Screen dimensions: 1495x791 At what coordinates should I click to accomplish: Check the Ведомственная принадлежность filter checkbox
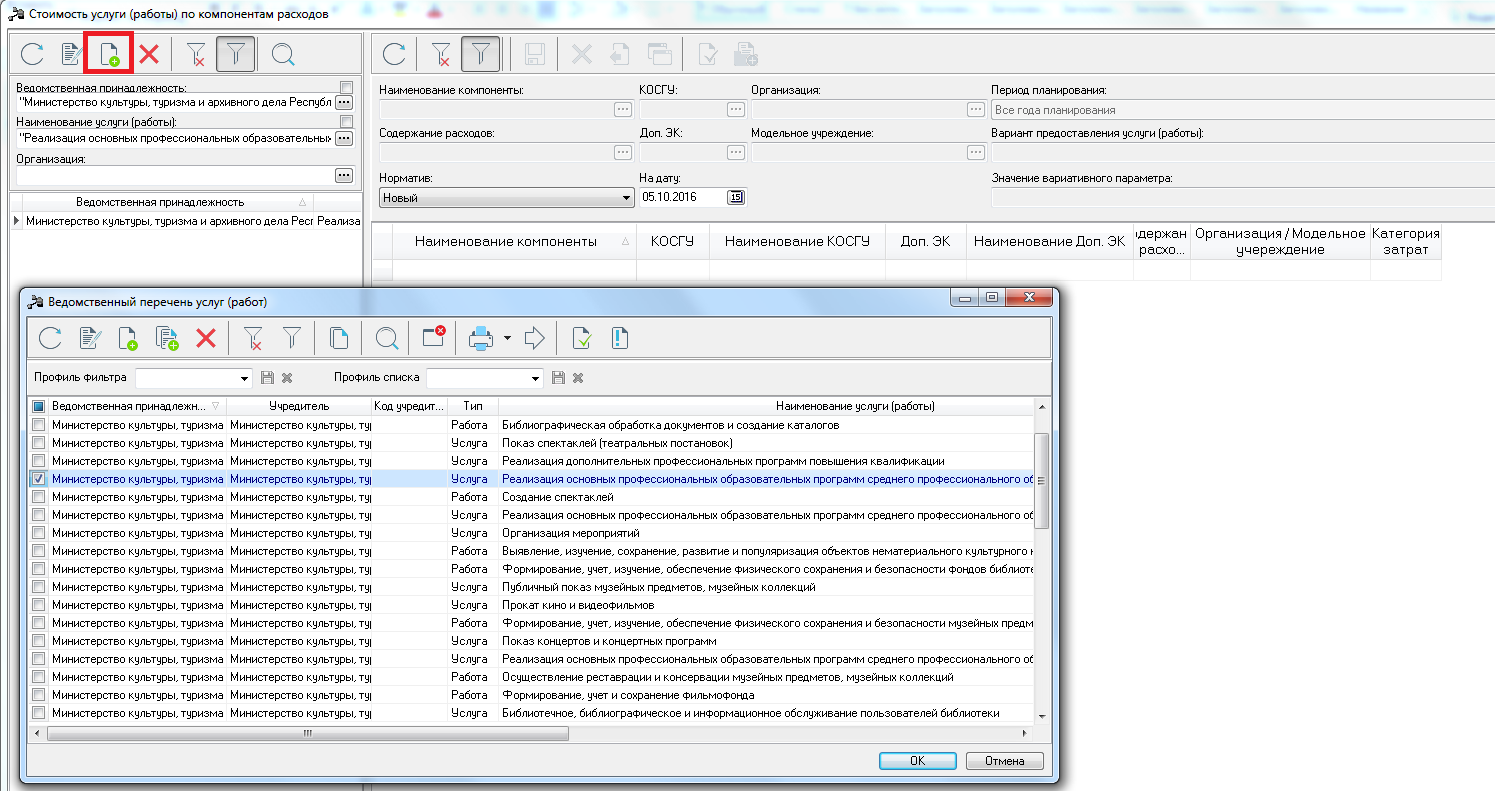click(346, 88)
